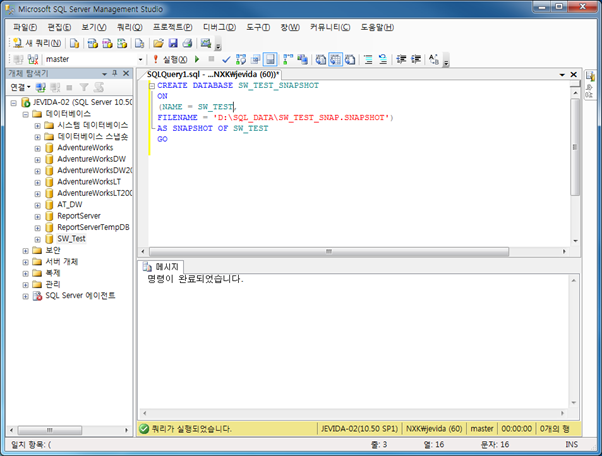Click the blue Parse checkmark icon
This screenshot has height=456, width=602.
click(226, 59)
